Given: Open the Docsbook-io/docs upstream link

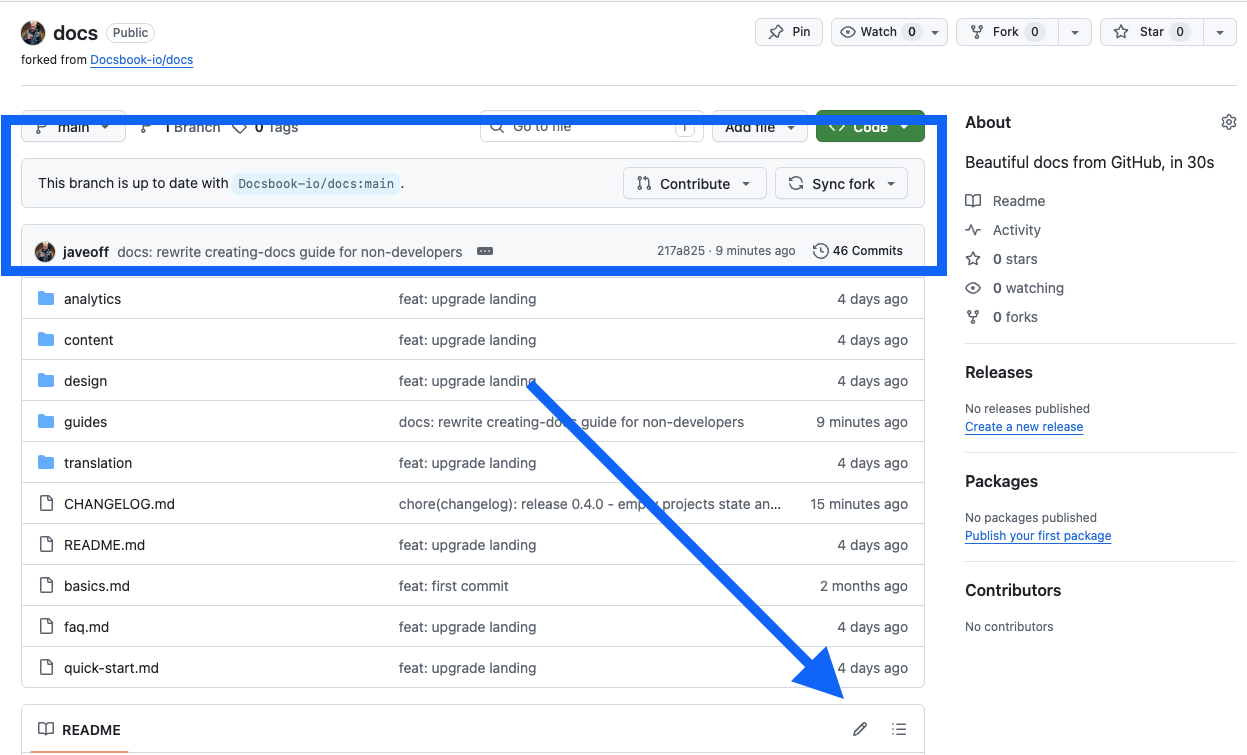Looking at the screenshot, I should 142,60.
